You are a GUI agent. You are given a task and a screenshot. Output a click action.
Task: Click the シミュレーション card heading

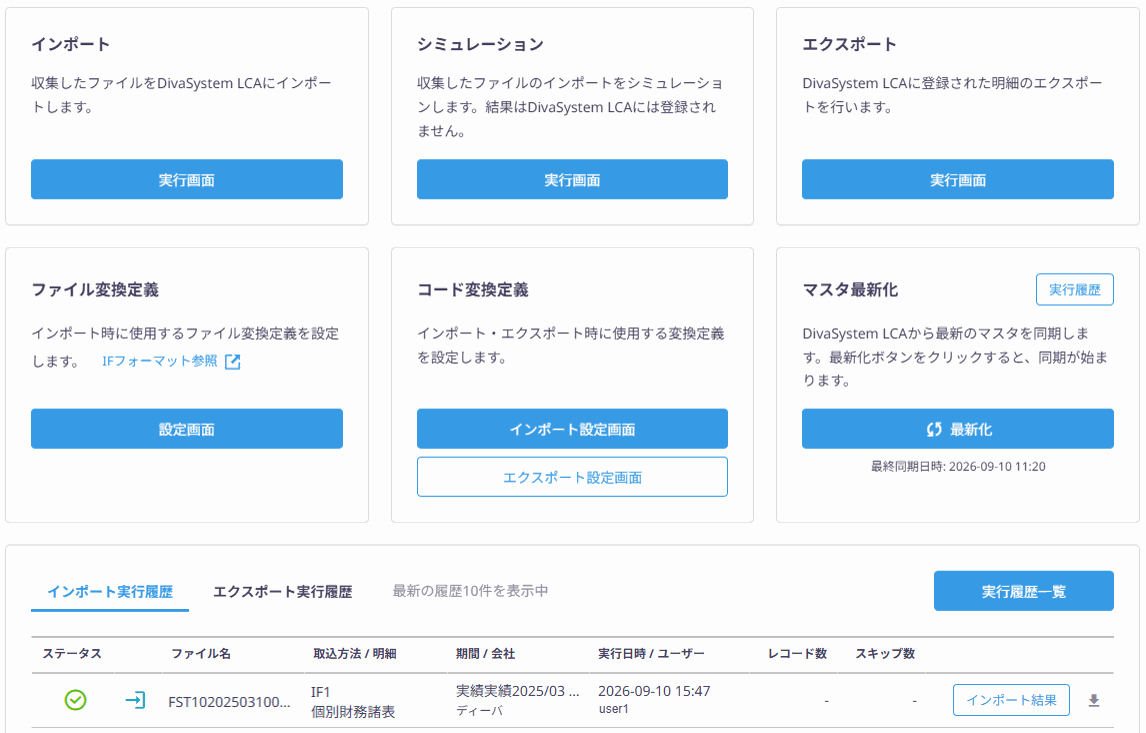pyautogui.click(x=480, y=44)
